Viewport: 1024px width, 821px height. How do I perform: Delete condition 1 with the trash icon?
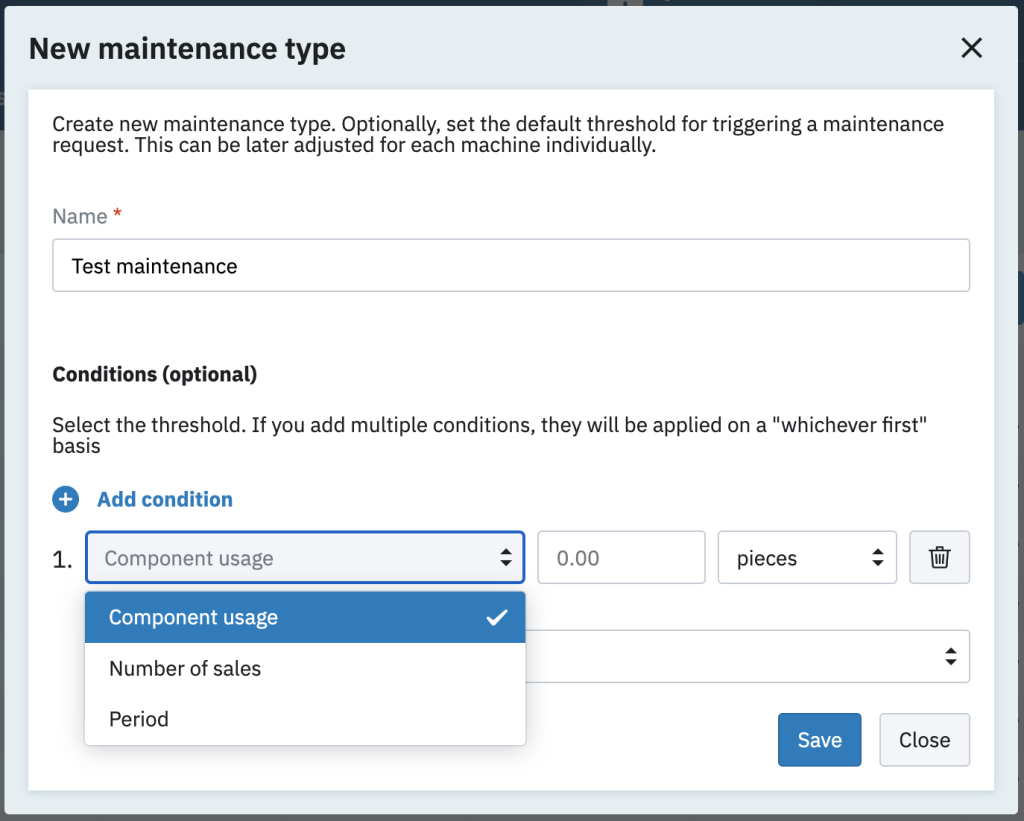pos(939,558)
